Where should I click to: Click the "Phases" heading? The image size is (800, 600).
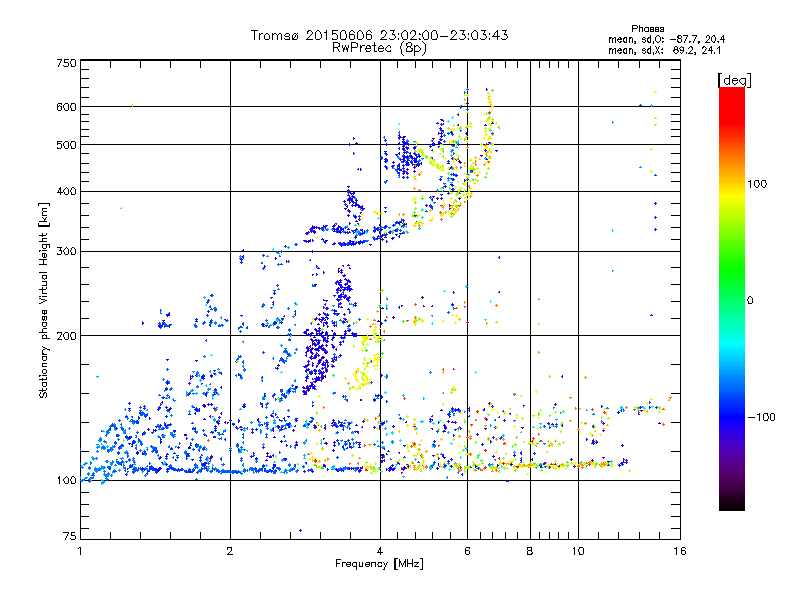point(647,29)
